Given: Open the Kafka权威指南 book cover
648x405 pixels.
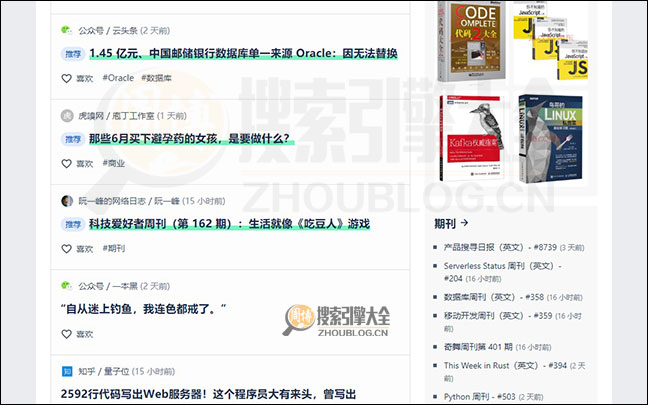Looking at the screenshot, I should coord(472,138).
